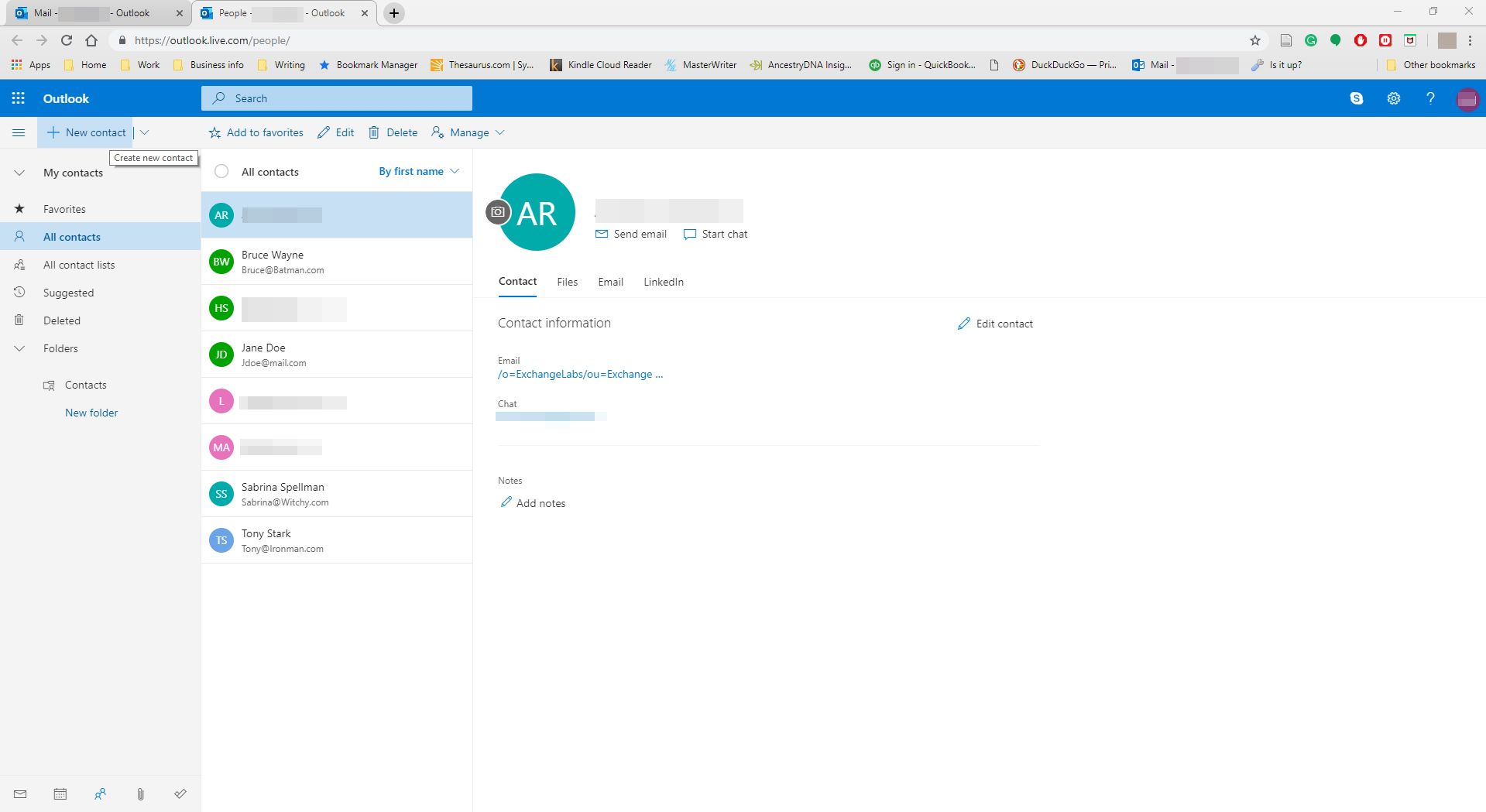Open the Manage dropdown menu
The width and height of the screenshot is (1486, 812).
(468, 132)
